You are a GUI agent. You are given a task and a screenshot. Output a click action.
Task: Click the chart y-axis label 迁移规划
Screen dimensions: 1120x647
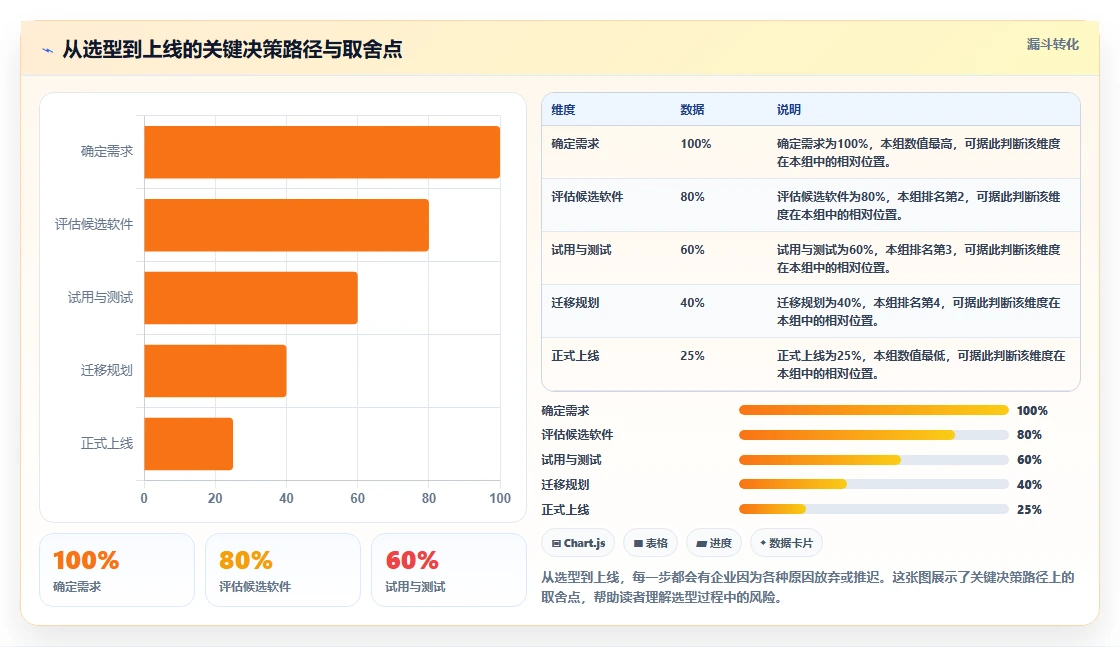106,370
